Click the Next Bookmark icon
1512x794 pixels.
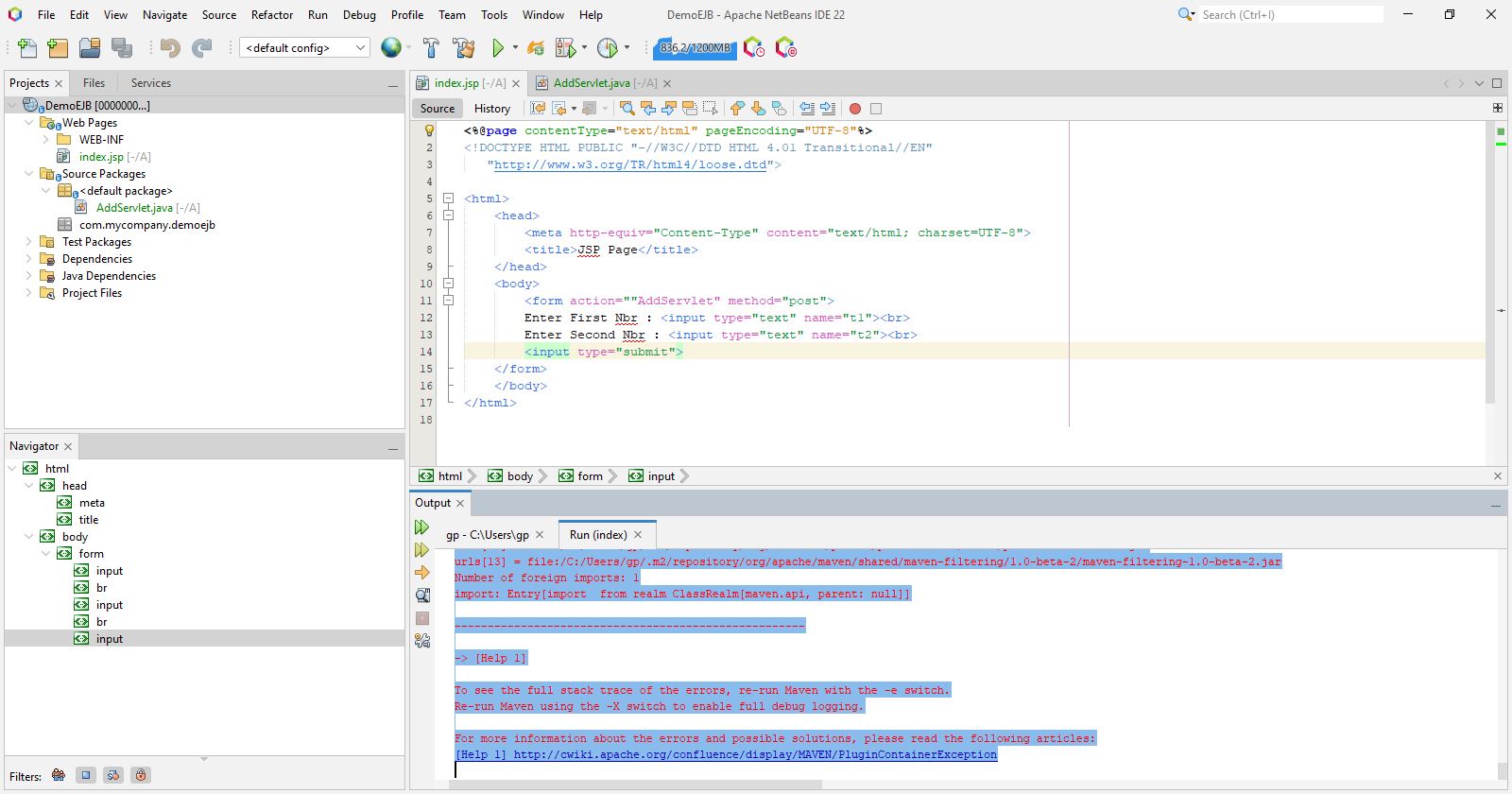point(758,109)
